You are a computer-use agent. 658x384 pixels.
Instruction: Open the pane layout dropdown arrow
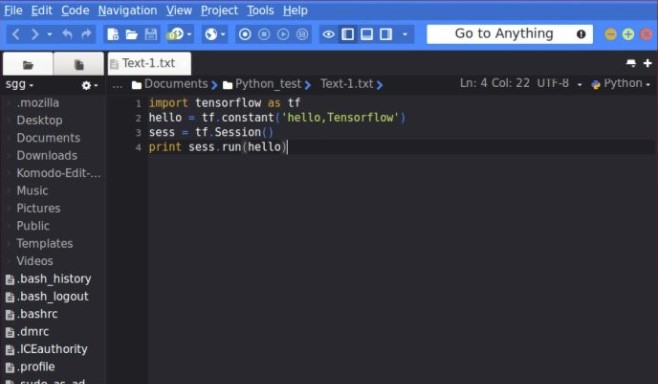coord(405,34)
